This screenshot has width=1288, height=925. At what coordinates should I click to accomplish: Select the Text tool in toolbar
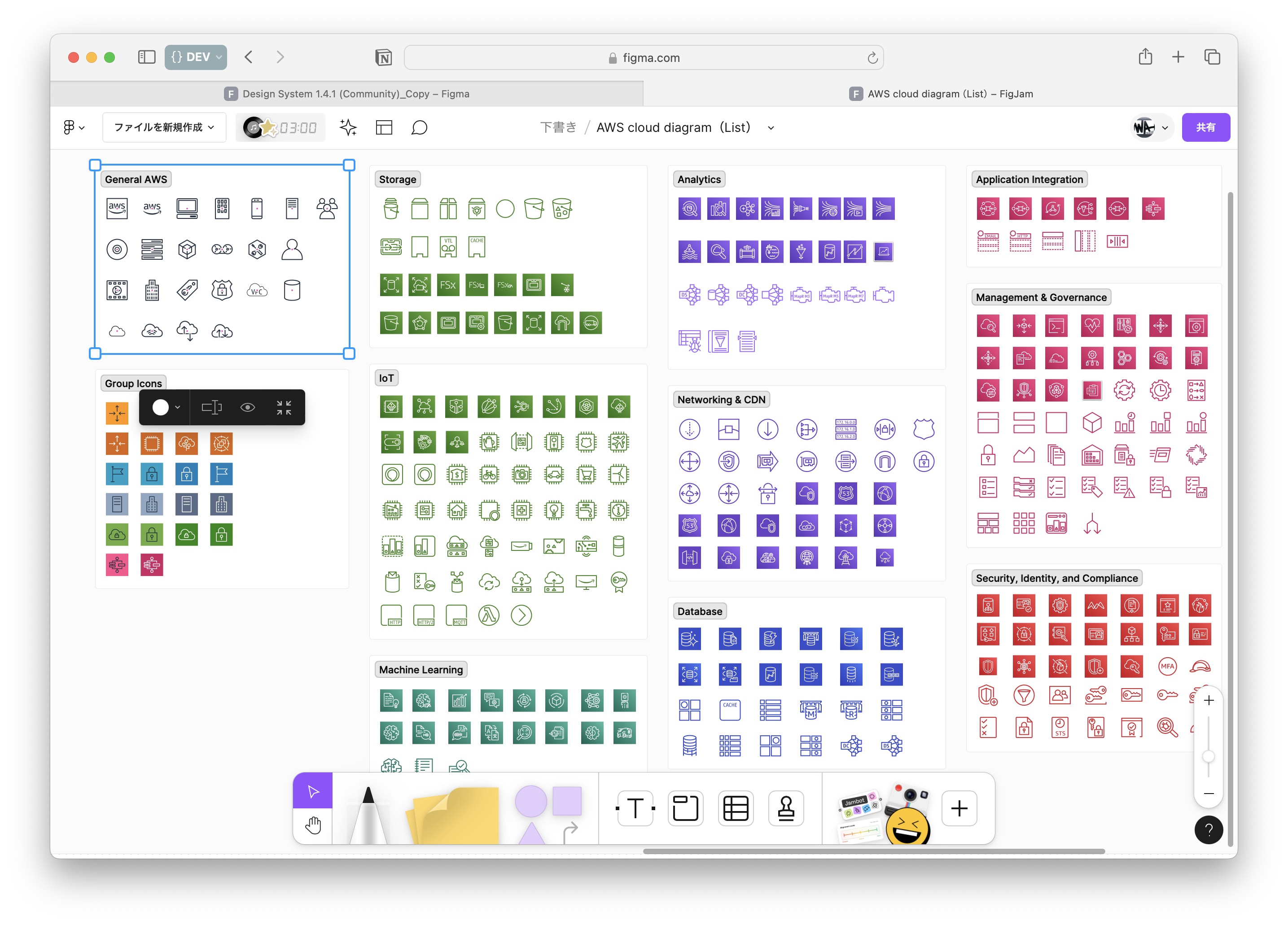[635, 808]
